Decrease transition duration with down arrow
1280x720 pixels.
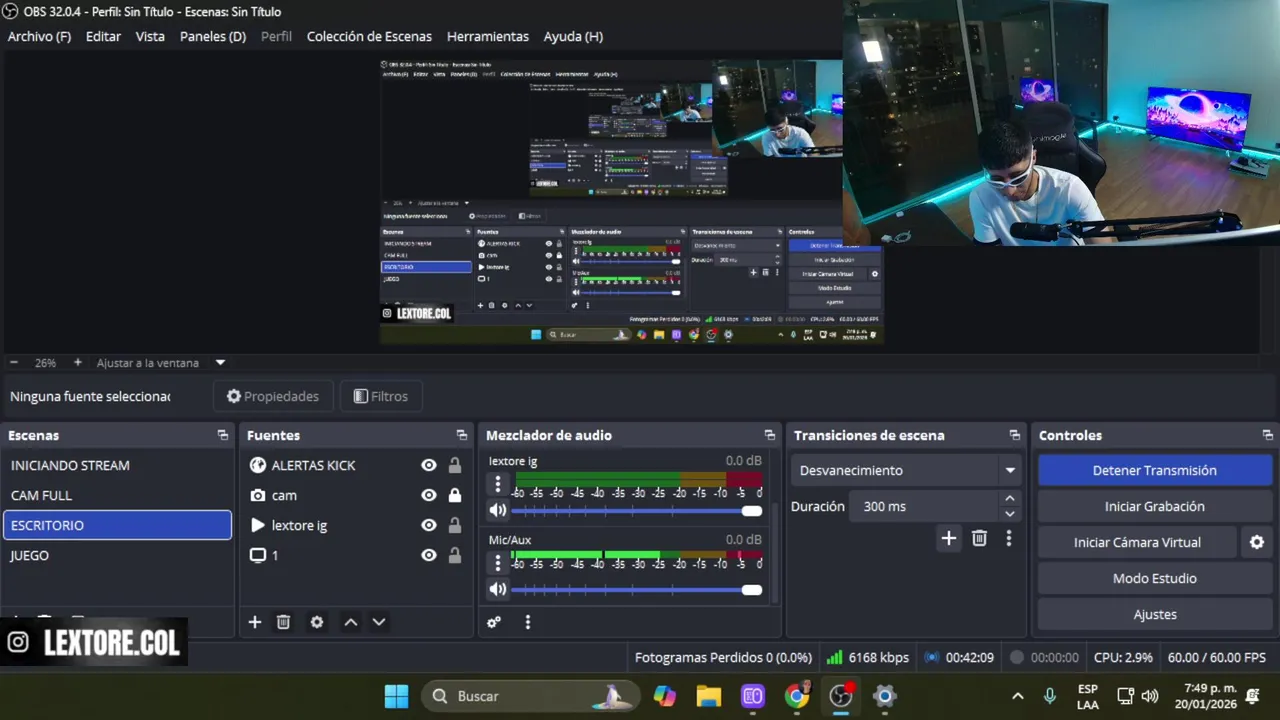(x=1010, y=514)
